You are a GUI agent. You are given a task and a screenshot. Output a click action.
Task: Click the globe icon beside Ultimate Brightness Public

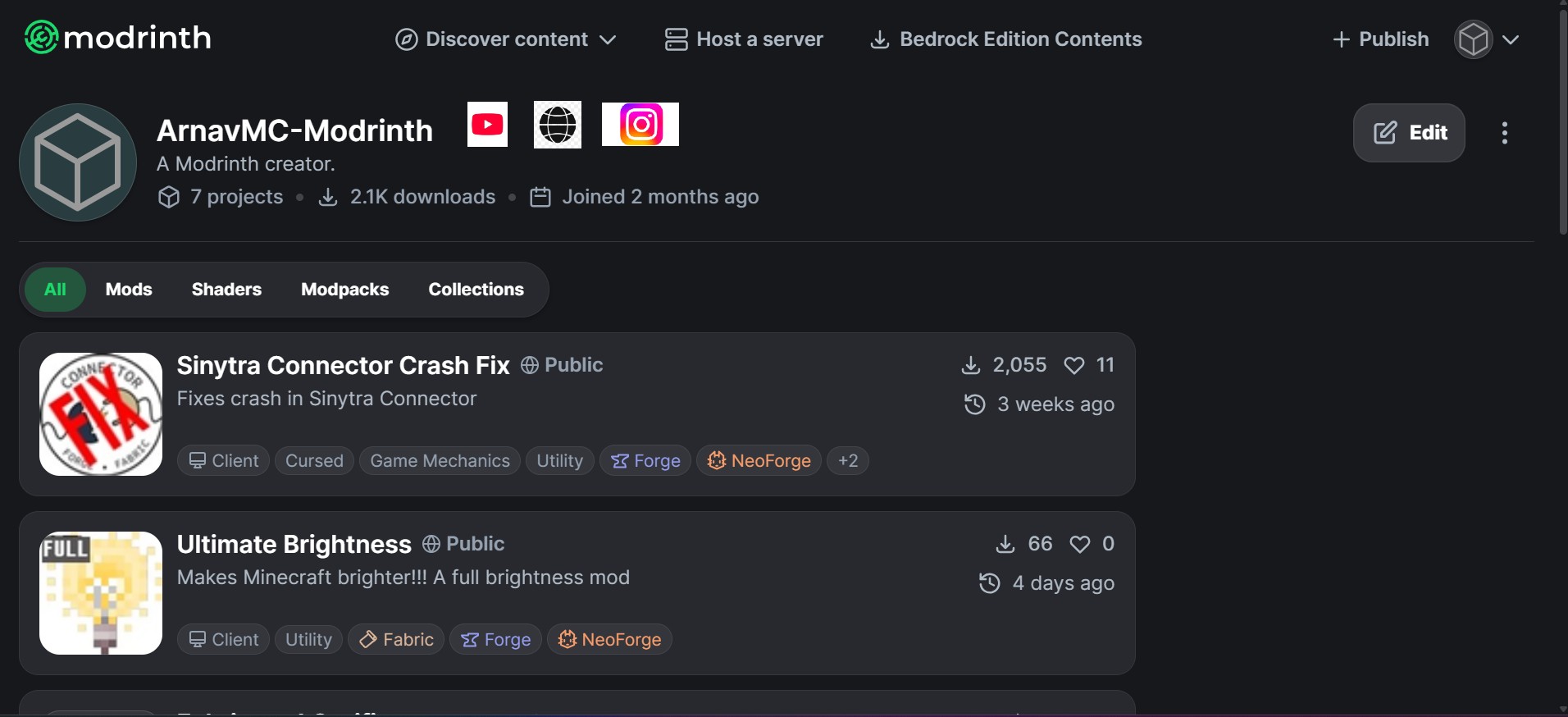click(x=431, y=544)
